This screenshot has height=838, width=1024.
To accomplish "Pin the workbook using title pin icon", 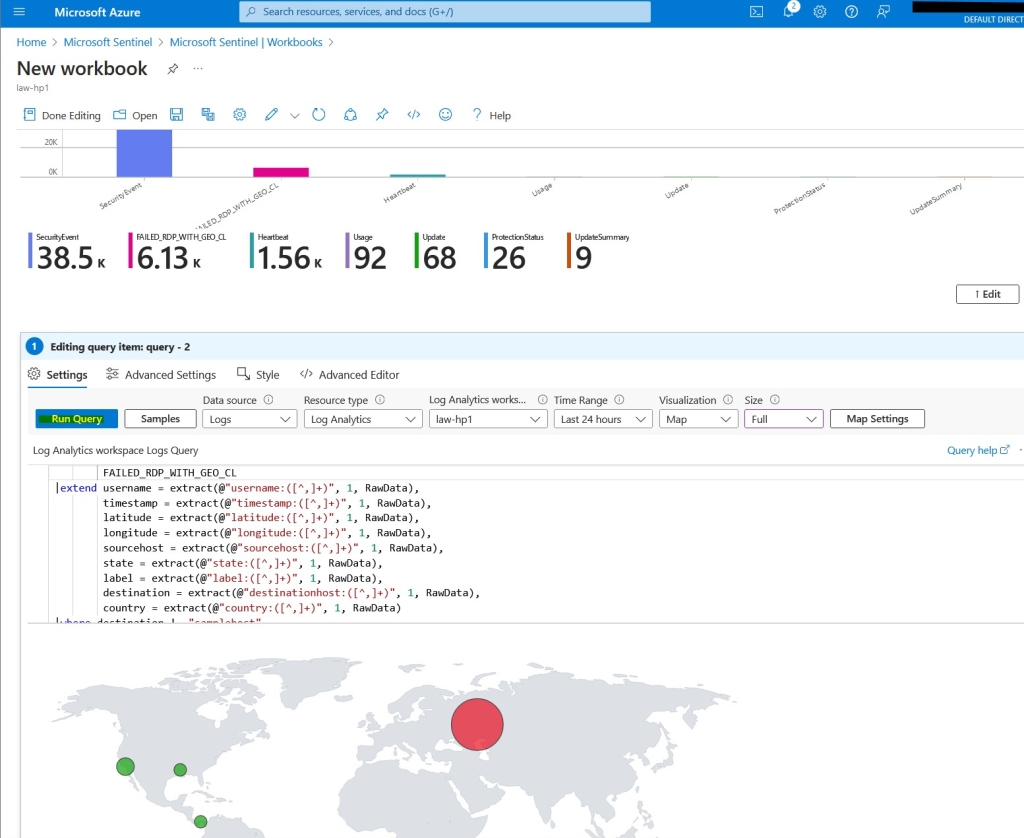I will pyautogui.click(x=173, y=69).
